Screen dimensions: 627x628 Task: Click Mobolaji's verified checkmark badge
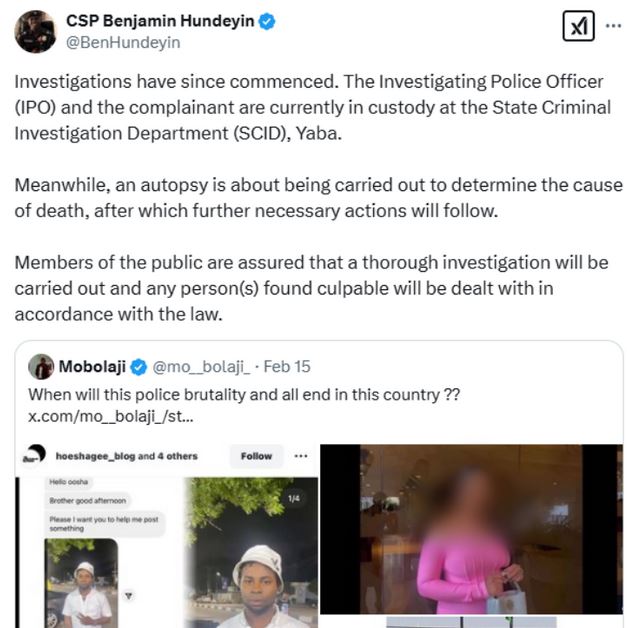tap(139, 367)
